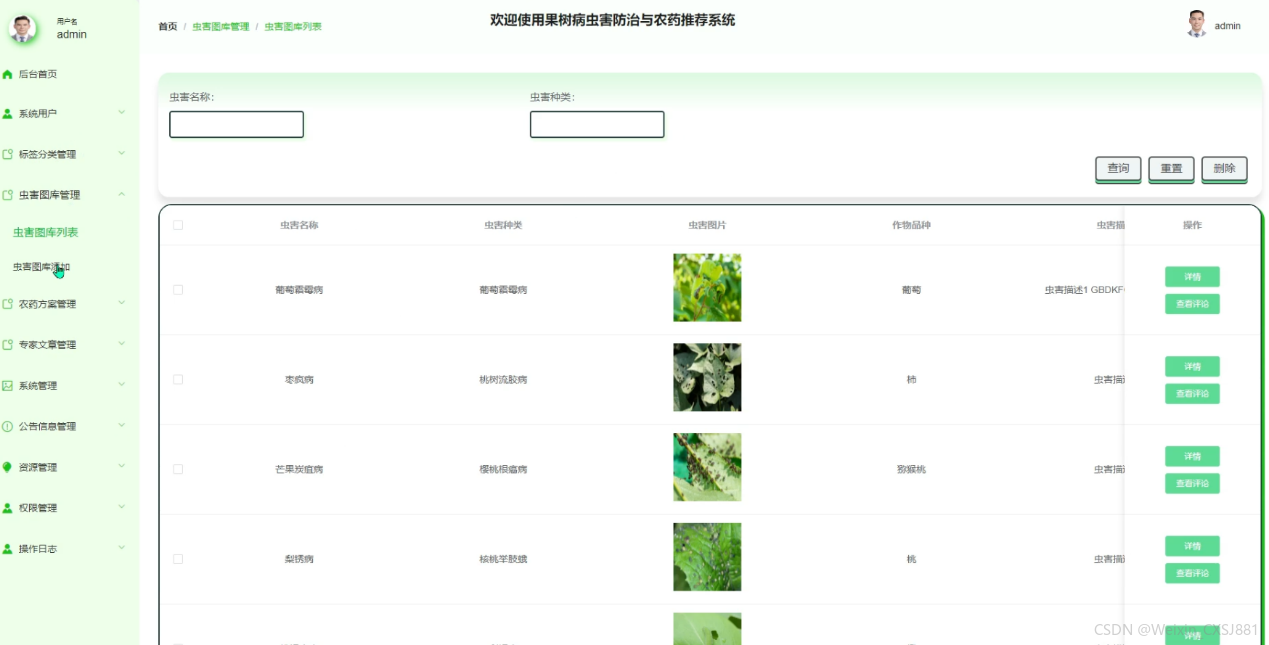This screenshot has height=645, width=1269.
Task: Click the icon beside 虫害图库管理 in sidebar
Action: tap(8, 195)
